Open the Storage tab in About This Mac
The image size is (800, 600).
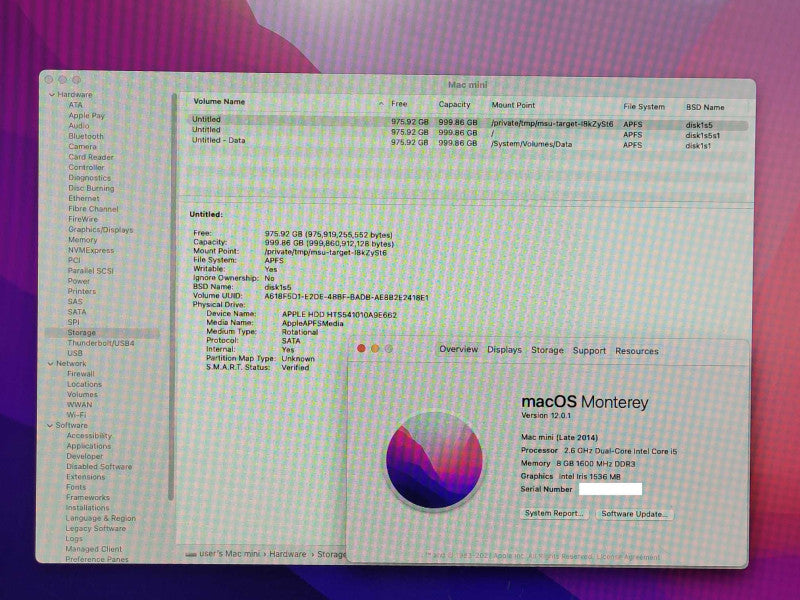coord(547,350)
